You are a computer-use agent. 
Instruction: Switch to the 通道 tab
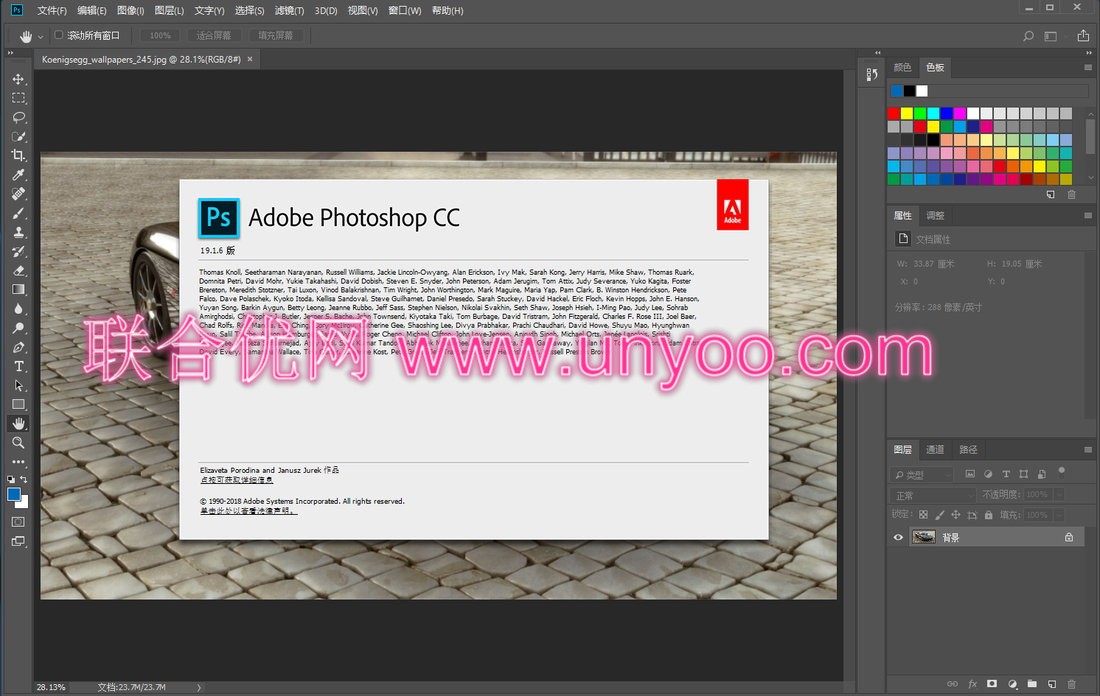(x=935, y=450)
